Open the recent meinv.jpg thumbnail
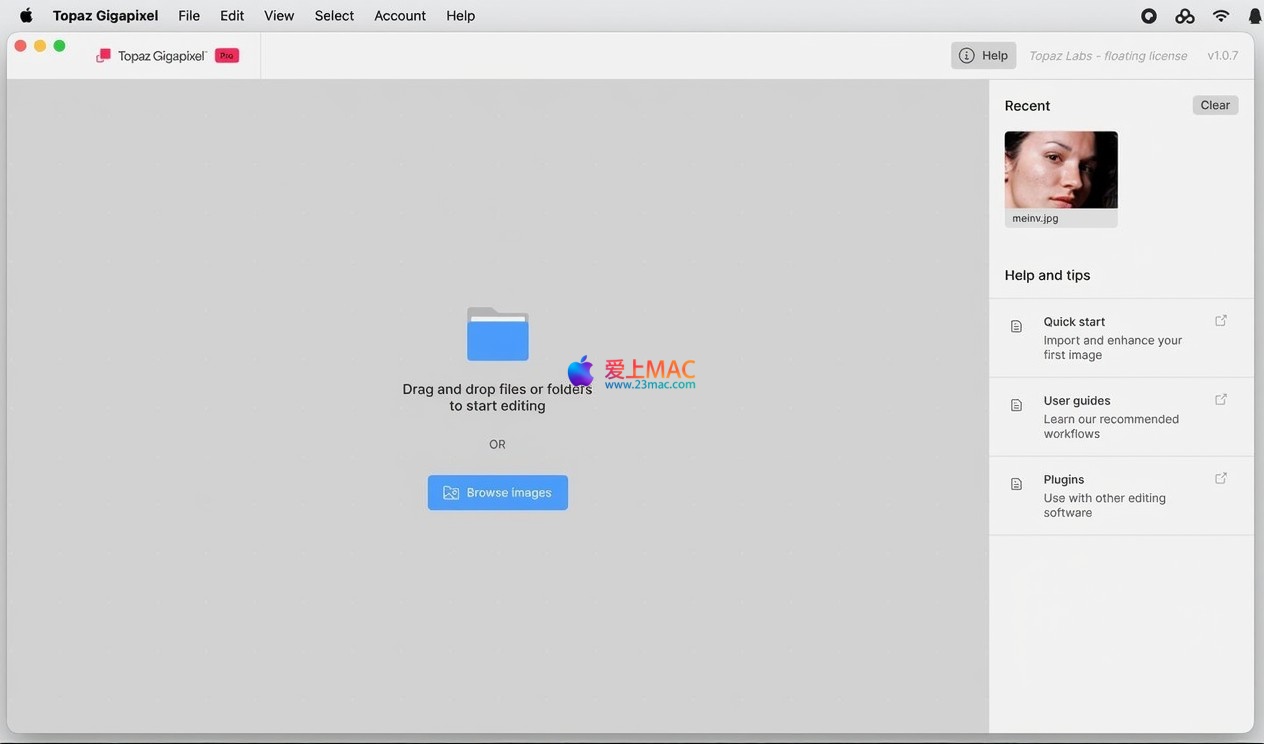The width and height of the screenshot is (1264, 744). pos(1061,170)
